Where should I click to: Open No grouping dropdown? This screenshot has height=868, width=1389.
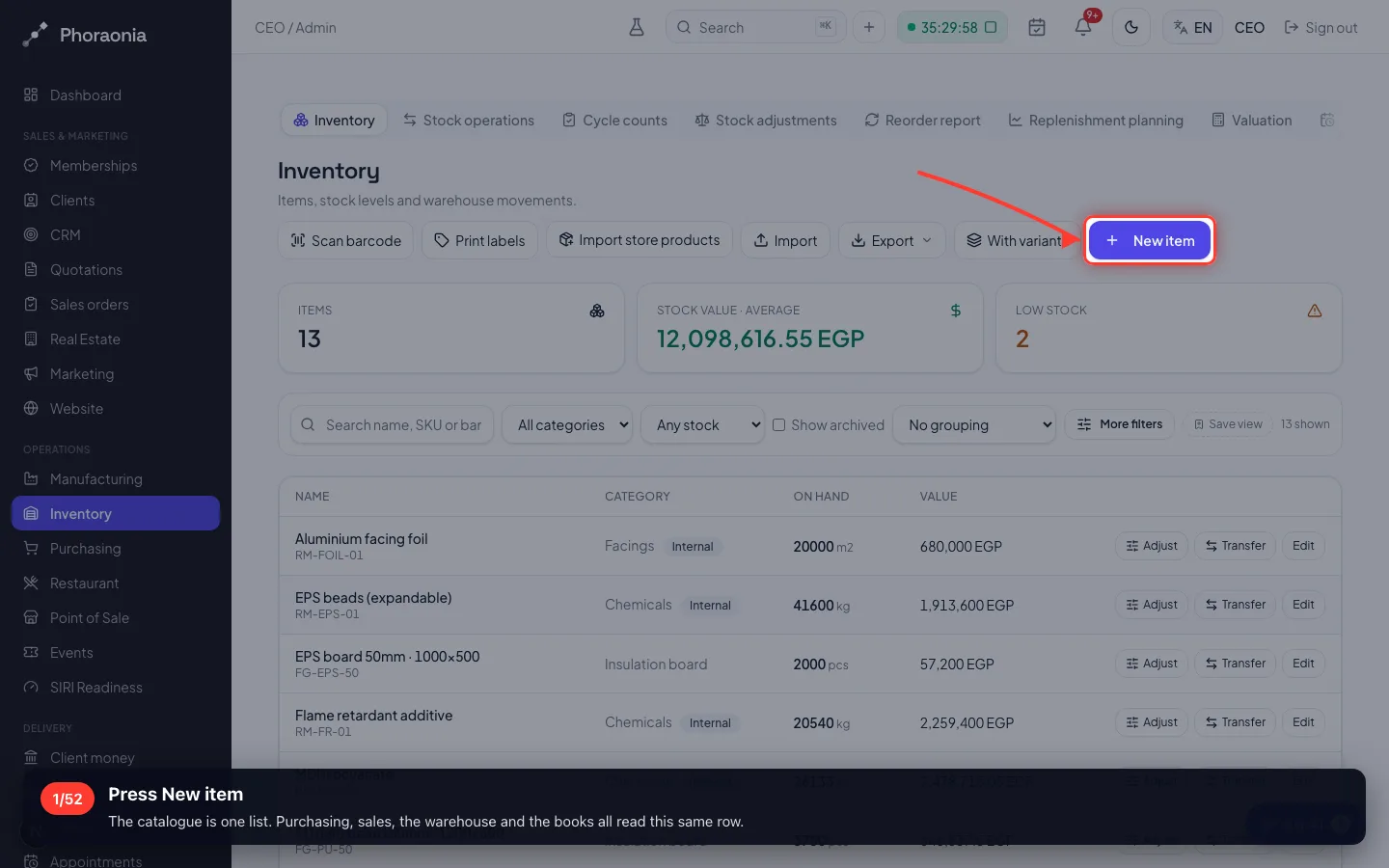(x=974, y=424)
